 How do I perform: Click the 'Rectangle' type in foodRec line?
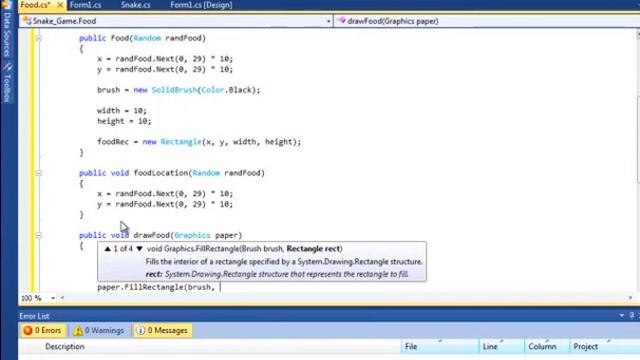181,142
